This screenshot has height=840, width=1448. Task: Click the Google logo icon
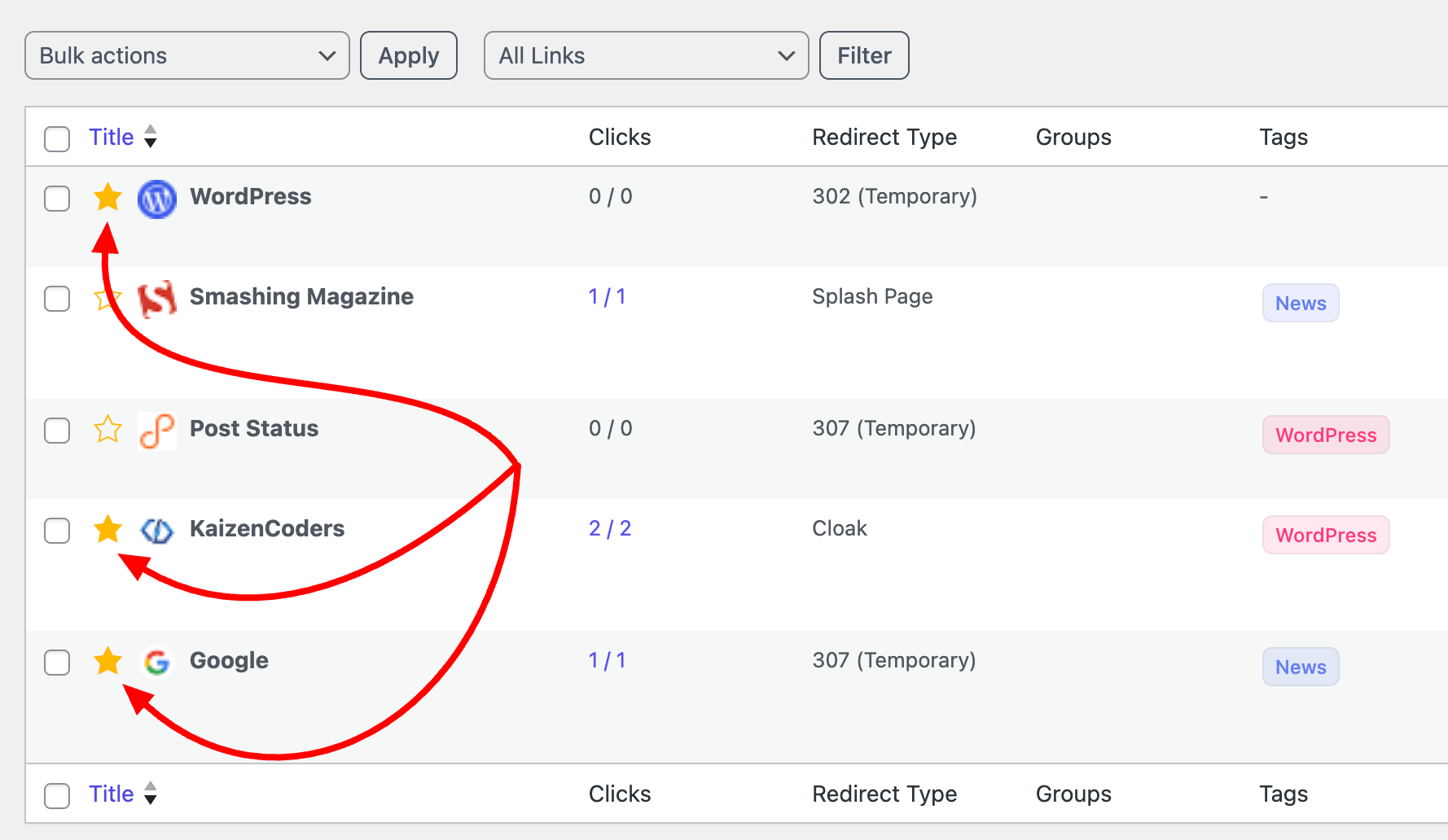(x=156, y=662)
